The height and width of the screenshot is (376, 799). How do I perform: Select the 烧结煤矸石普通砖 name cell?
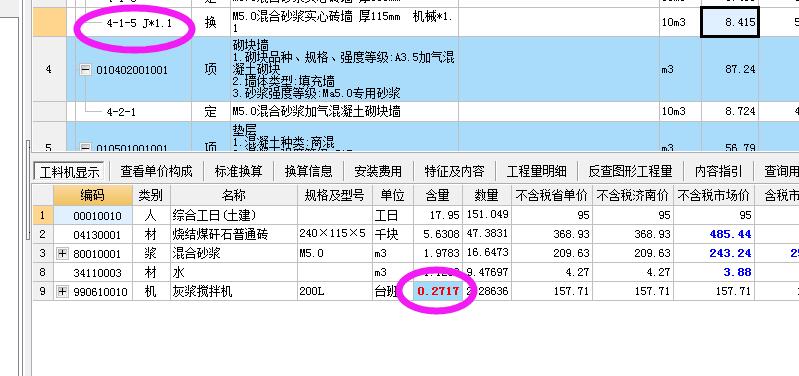pos(234,234)
